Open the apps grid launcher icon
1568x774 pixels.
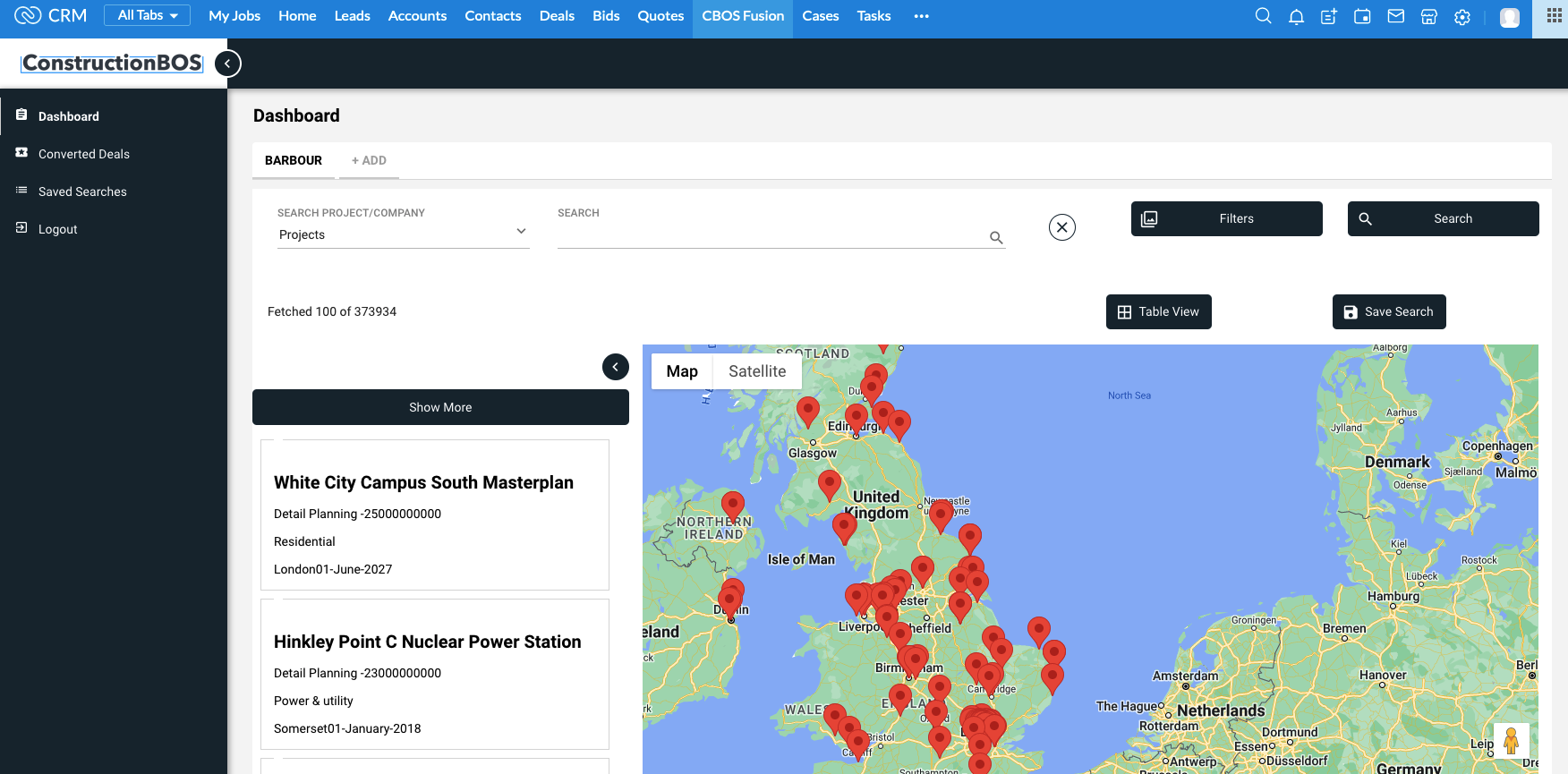point(1554,16)
